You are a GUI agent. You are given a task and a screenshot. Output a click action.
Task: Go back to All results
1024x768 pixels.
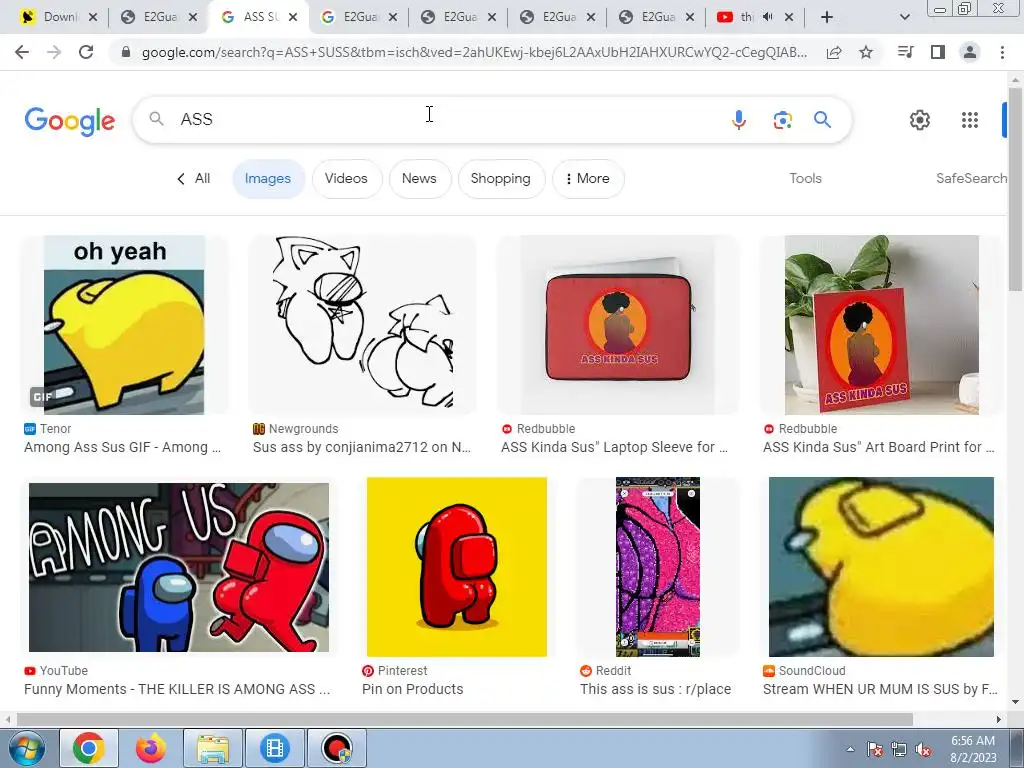click(x=194, y=178)
